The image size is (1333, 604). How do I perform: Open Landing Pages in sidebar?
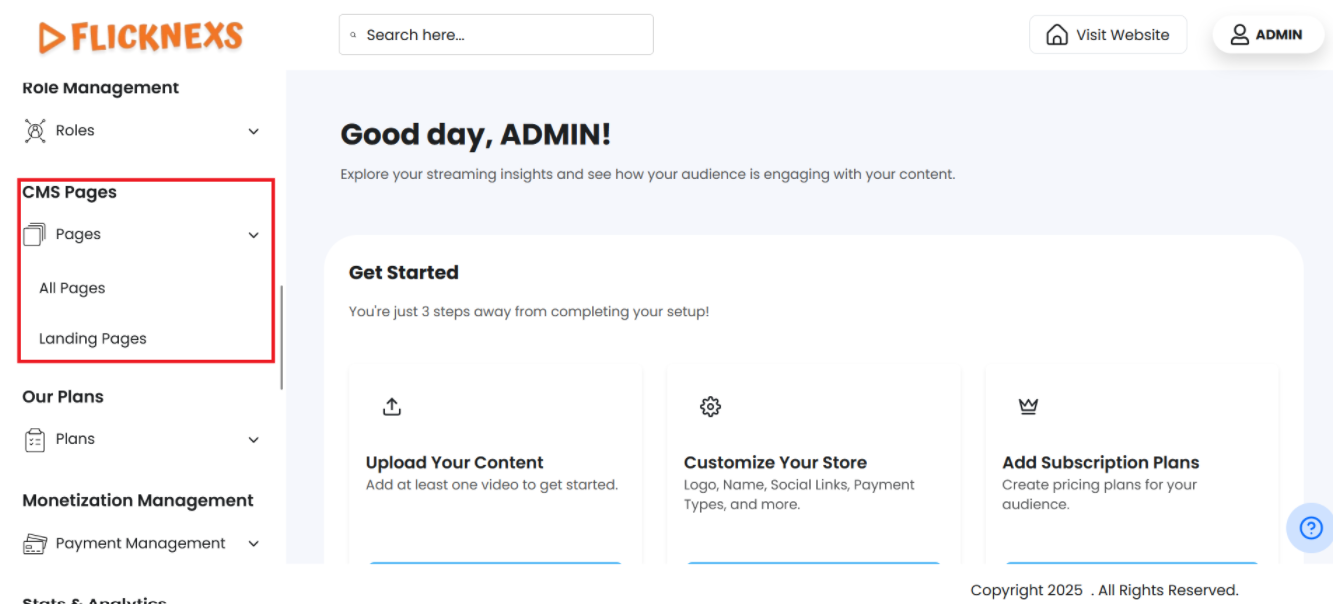tap(93, 339)
